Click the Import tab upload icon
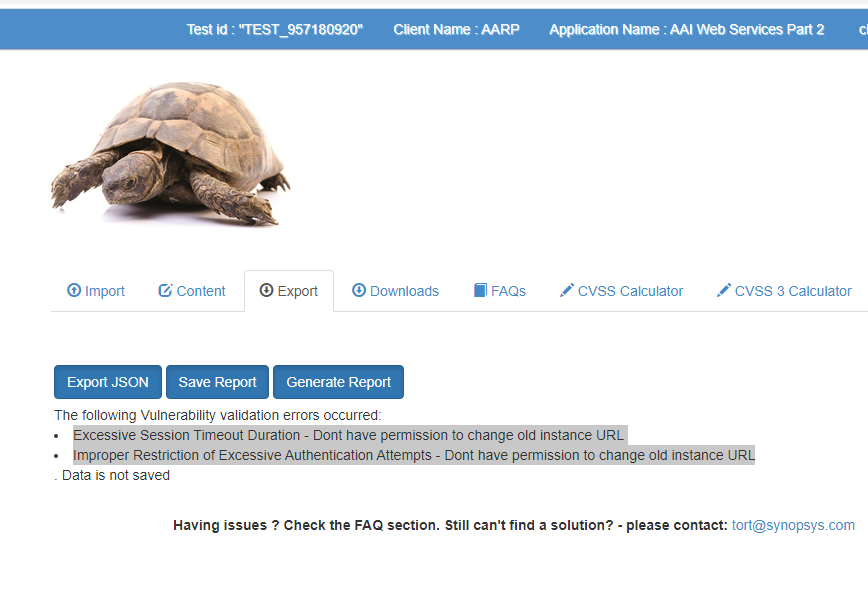The width and height of the screenshot is (868, 594). (74, 290)
